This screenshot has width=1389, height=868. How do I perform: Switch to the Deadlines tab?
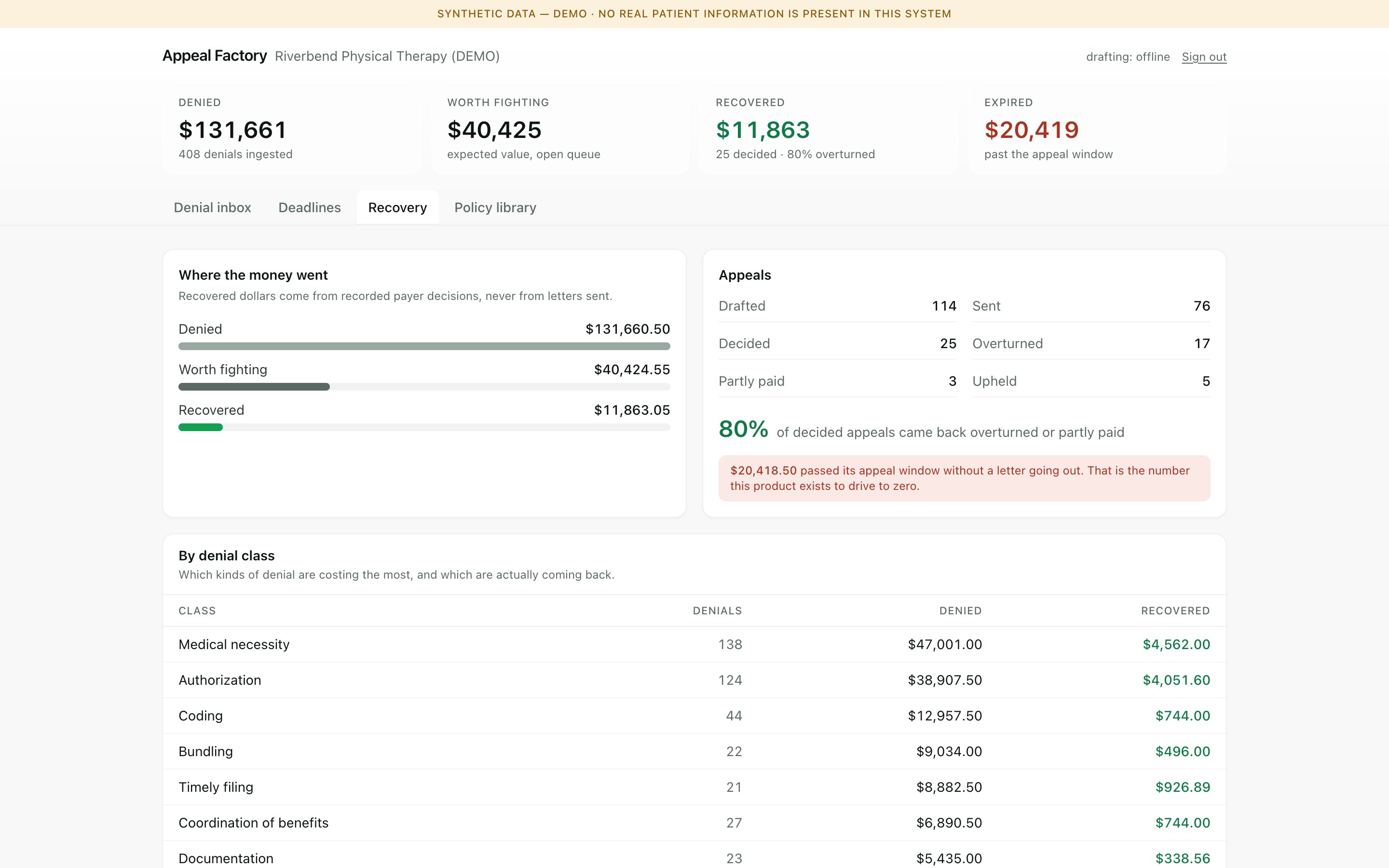coord(309,207)
